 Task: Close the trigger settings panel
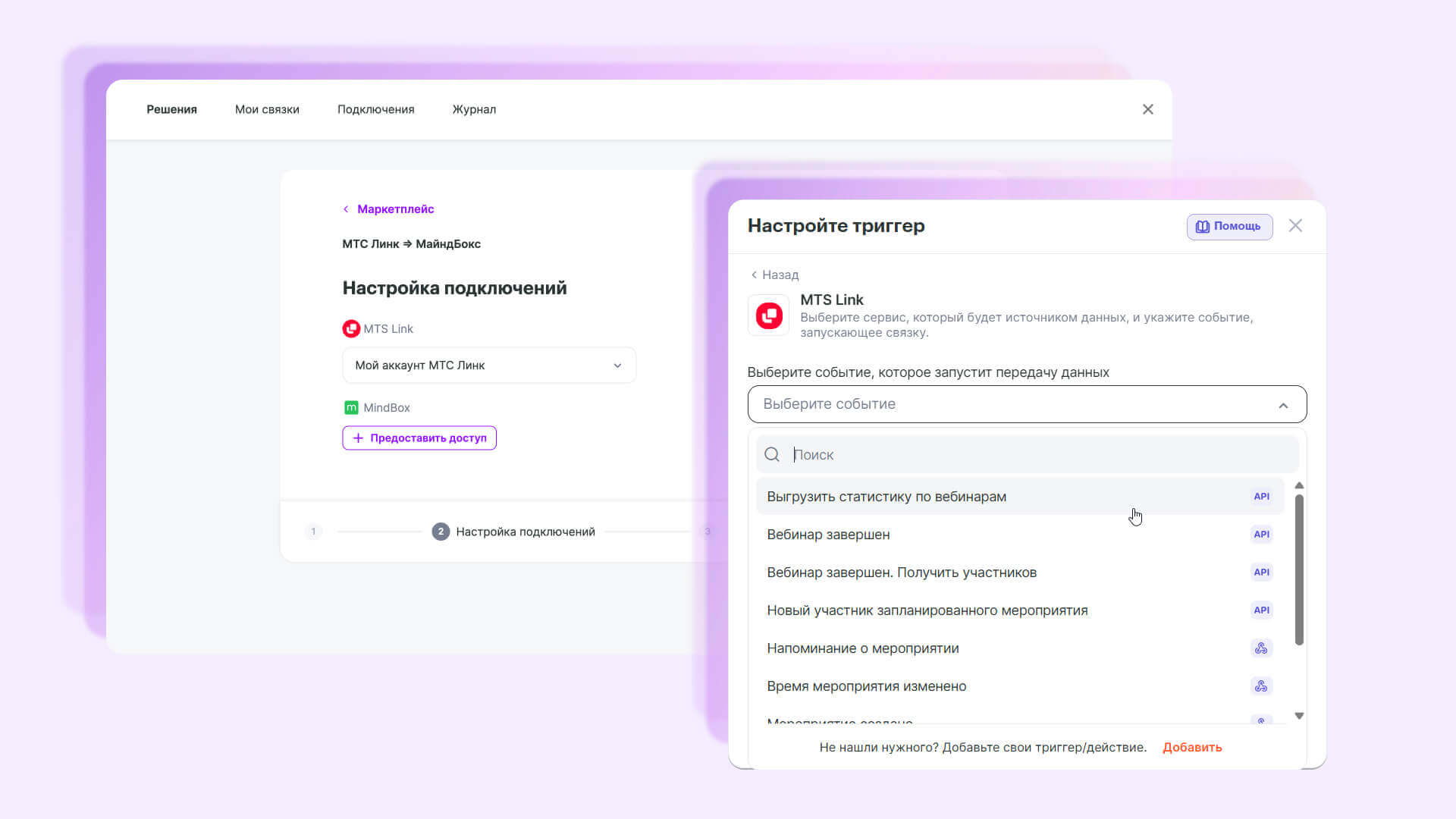pos(1295,225)
